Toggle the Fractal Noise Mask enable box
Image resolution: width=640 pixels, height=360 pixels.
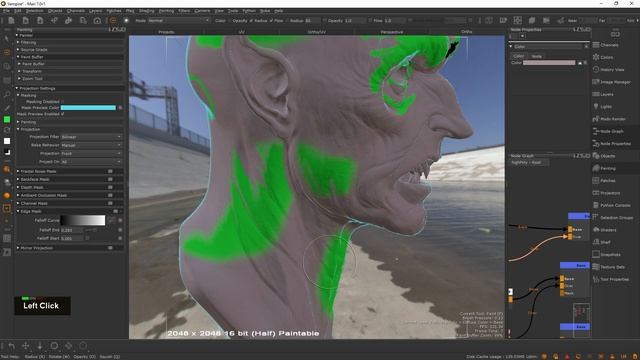click(x=110, y=171)
